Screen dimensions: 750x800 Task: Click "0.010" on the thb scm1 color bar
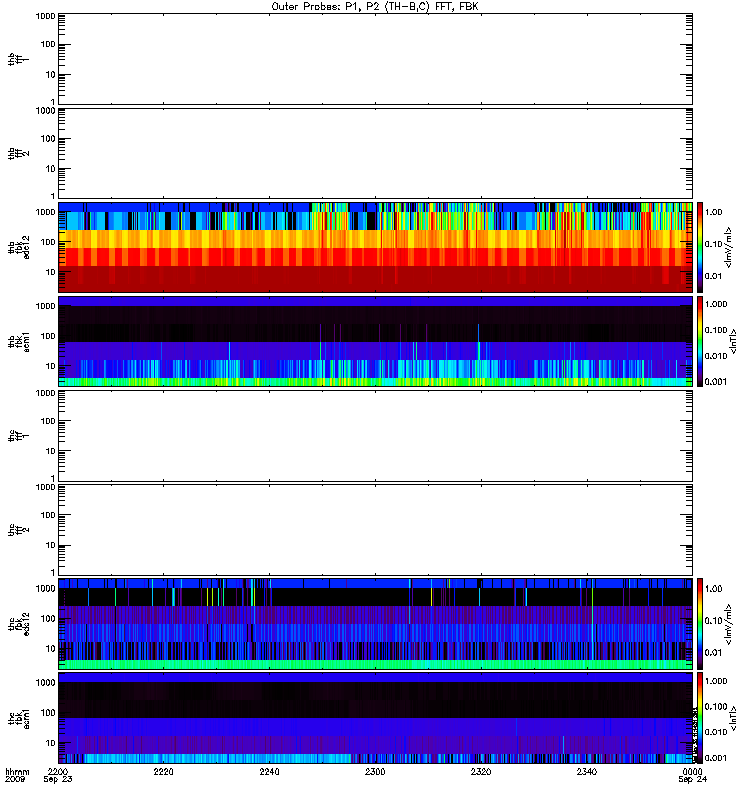coord(716,356)
